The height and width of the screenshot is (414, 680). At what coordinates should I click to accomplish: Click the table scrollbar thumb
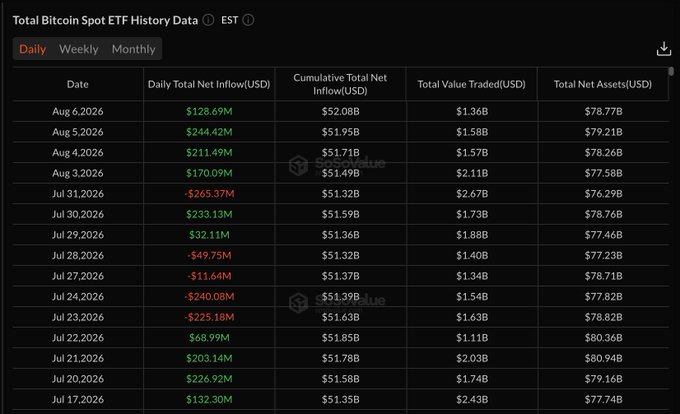click(671, 71)
